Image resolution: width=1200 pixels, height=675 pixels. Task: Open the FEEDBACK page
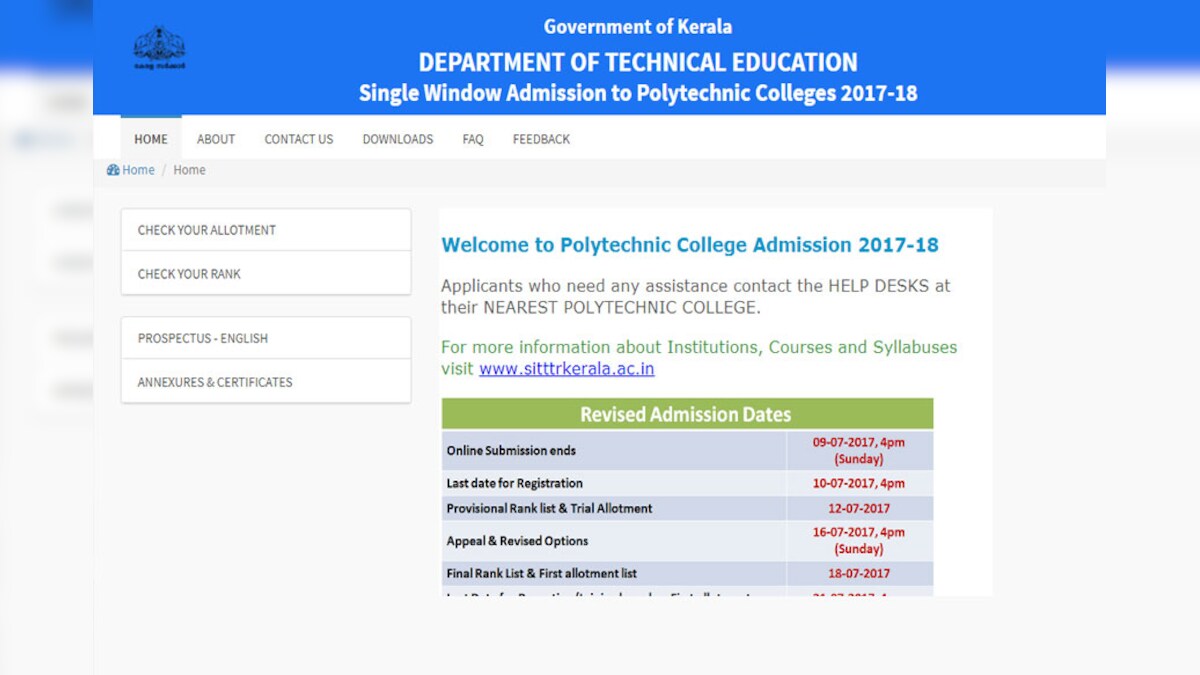pos(540,139)
